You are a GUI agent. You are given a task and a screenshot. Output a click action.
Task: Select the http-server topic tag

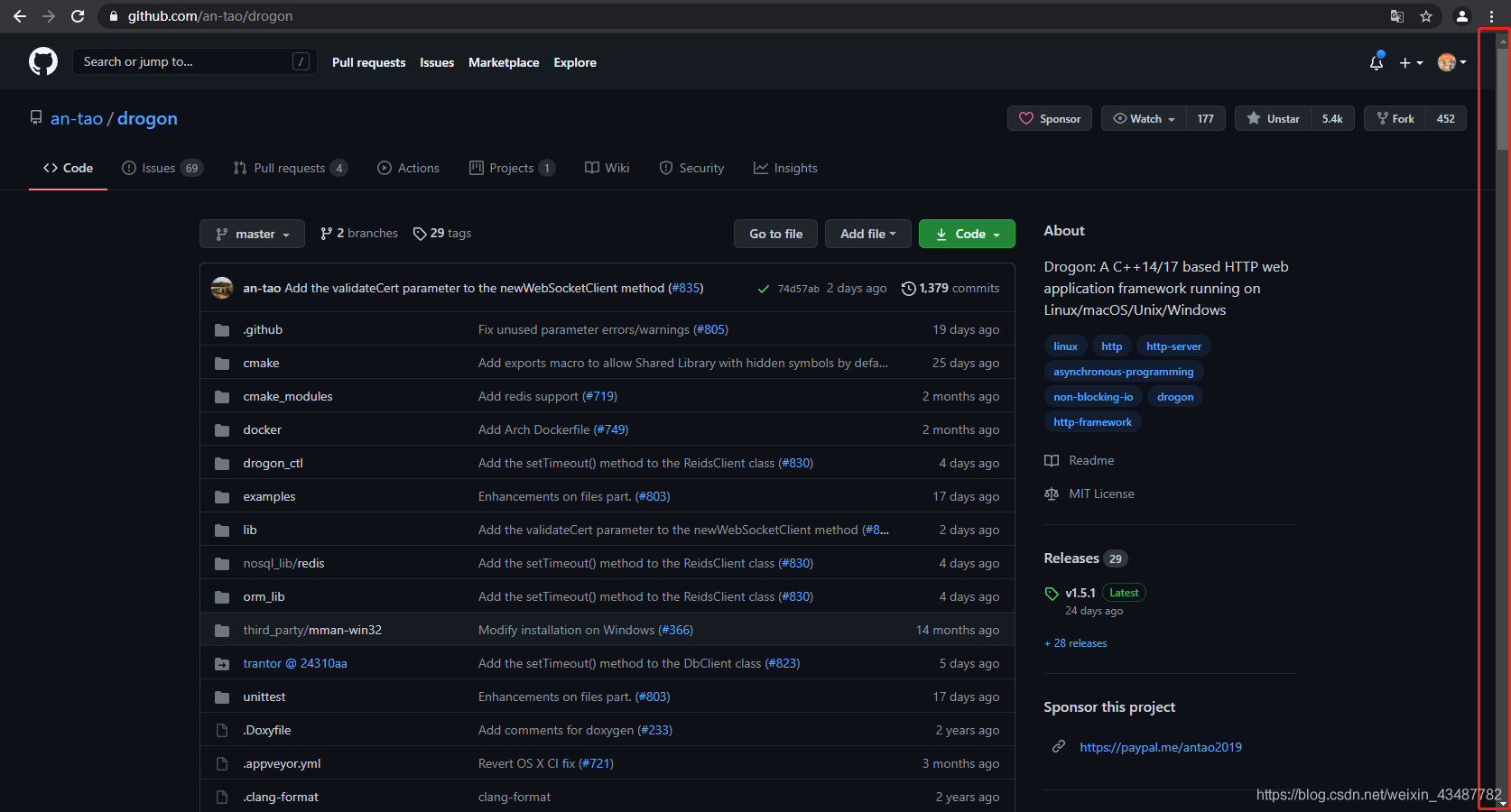(1173, 346)
